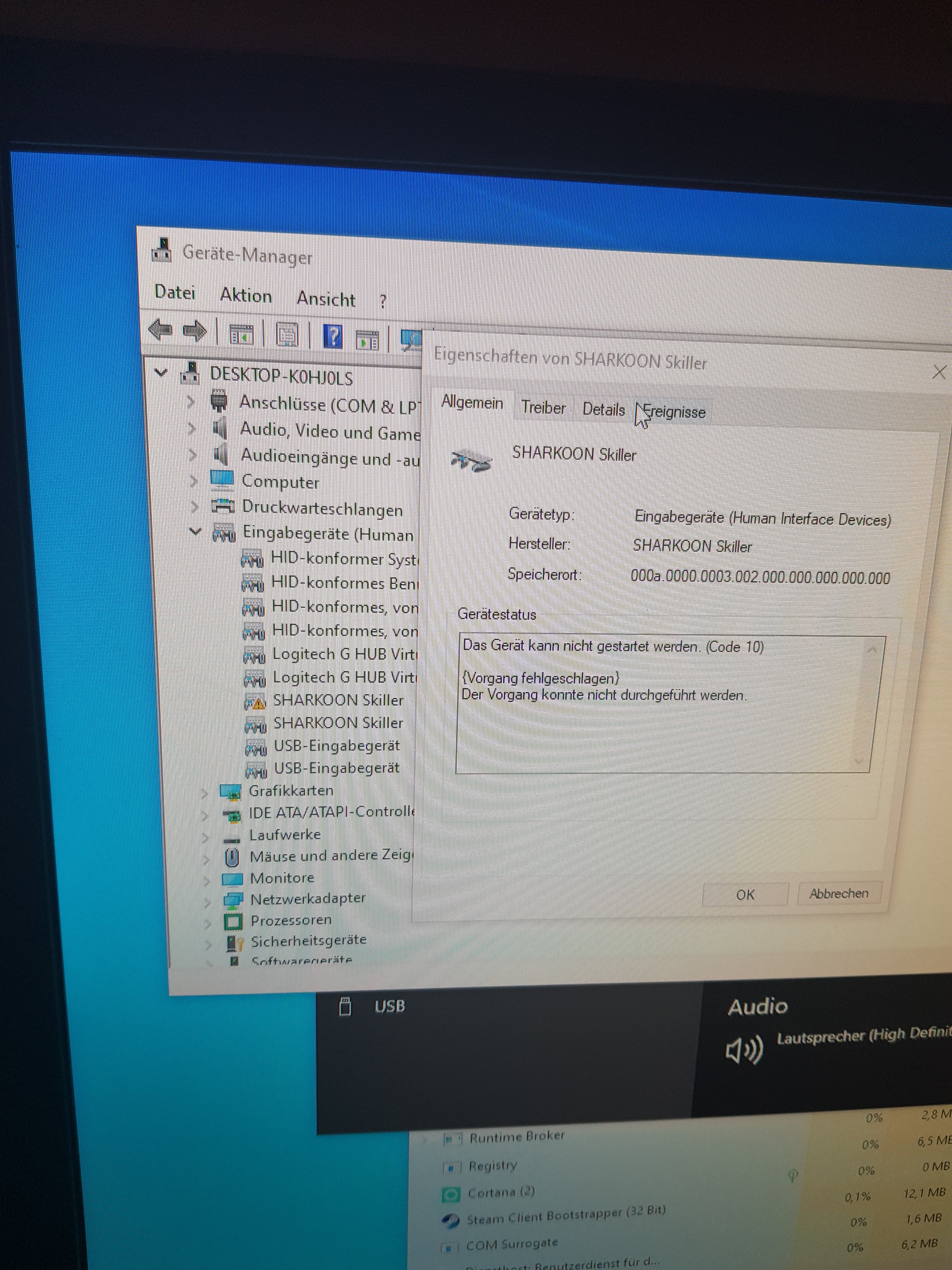This screenshot has width=952, height=1270.
Task: Switch to the Ereignisse tab
Action: tap(674, 412)
